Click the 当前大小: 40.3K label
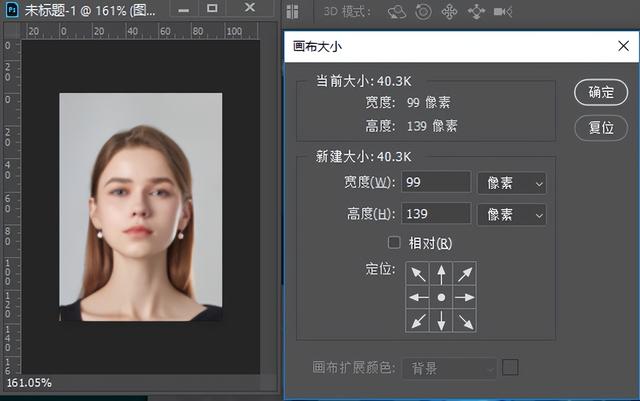 point(364,81)
